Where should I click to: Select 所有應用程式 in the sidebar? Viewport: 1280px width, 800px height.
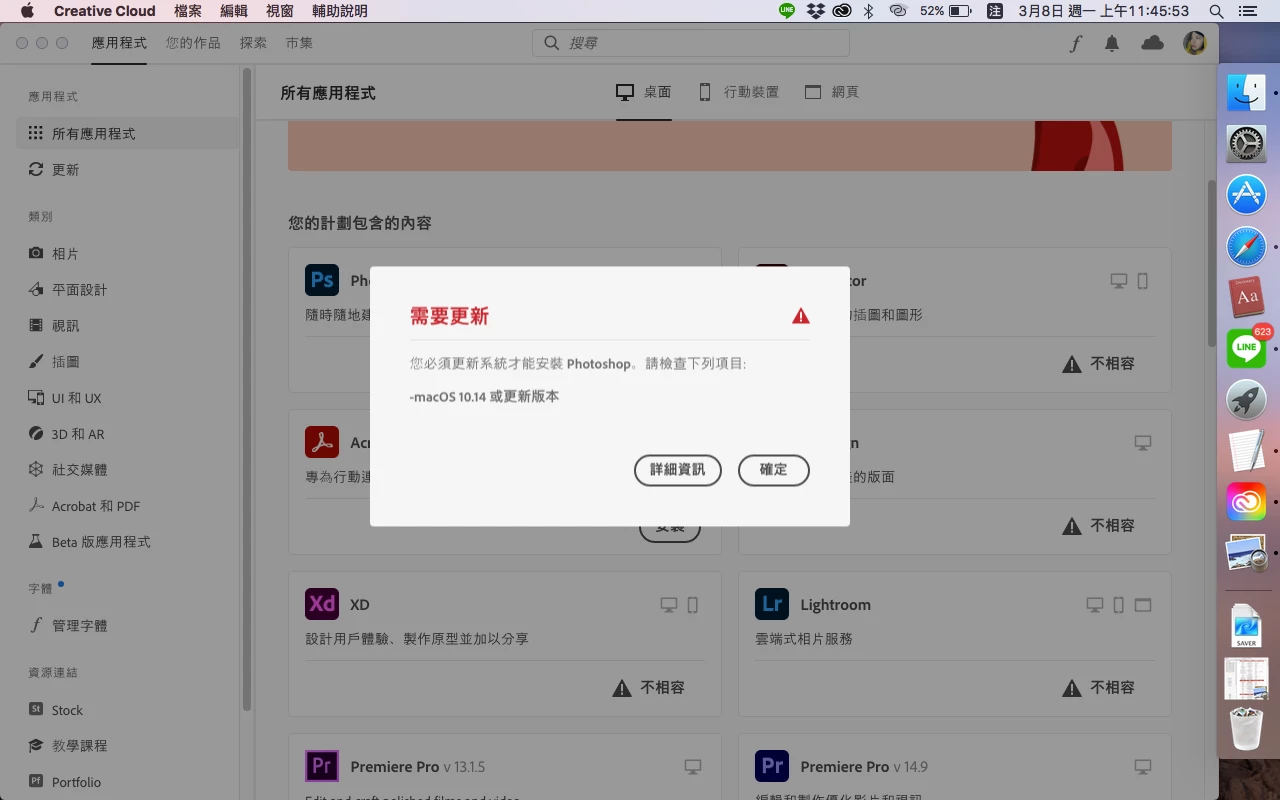[128, 133]
